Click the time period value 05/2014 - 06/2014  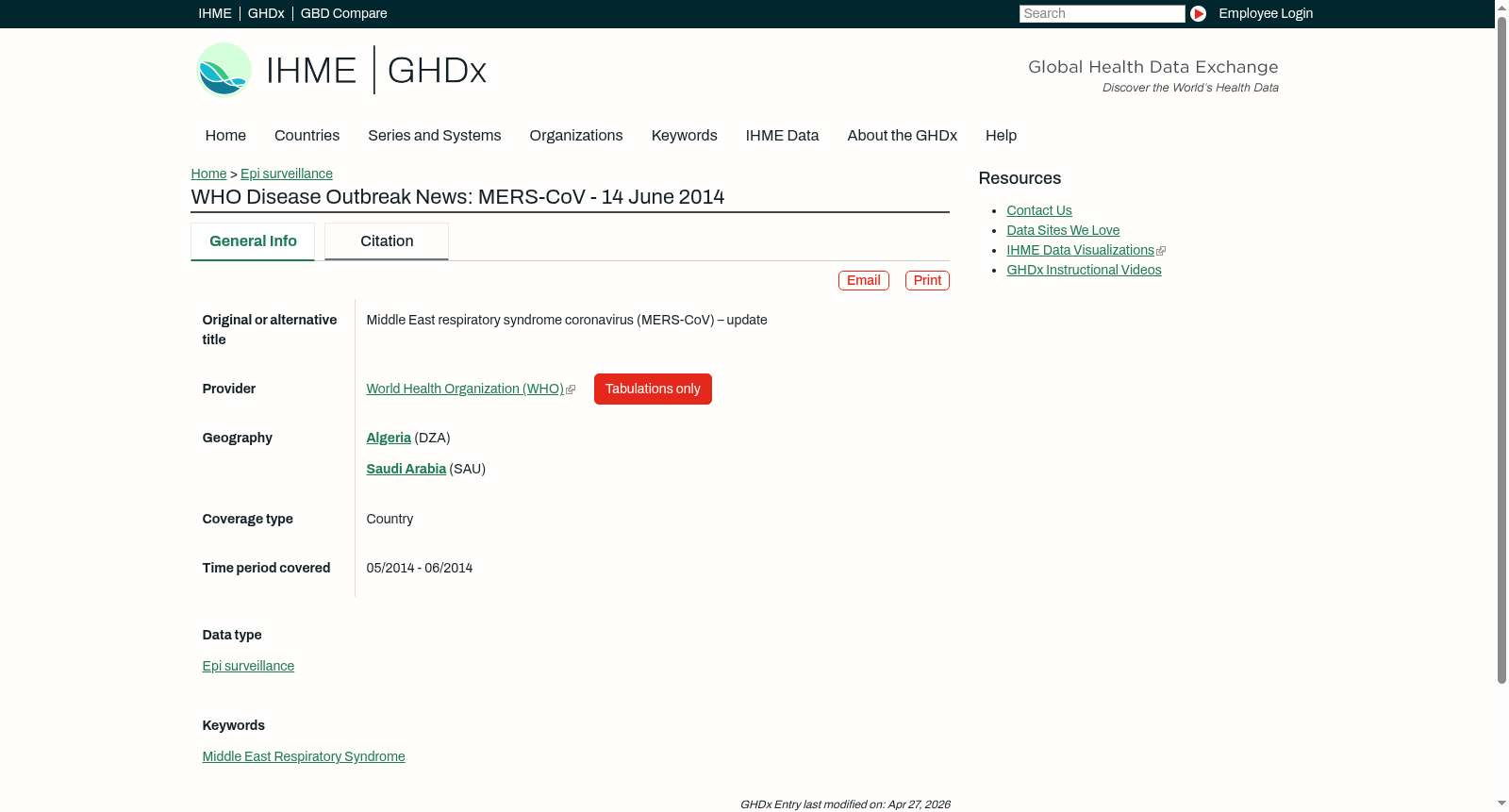click(x=420, y=568)
